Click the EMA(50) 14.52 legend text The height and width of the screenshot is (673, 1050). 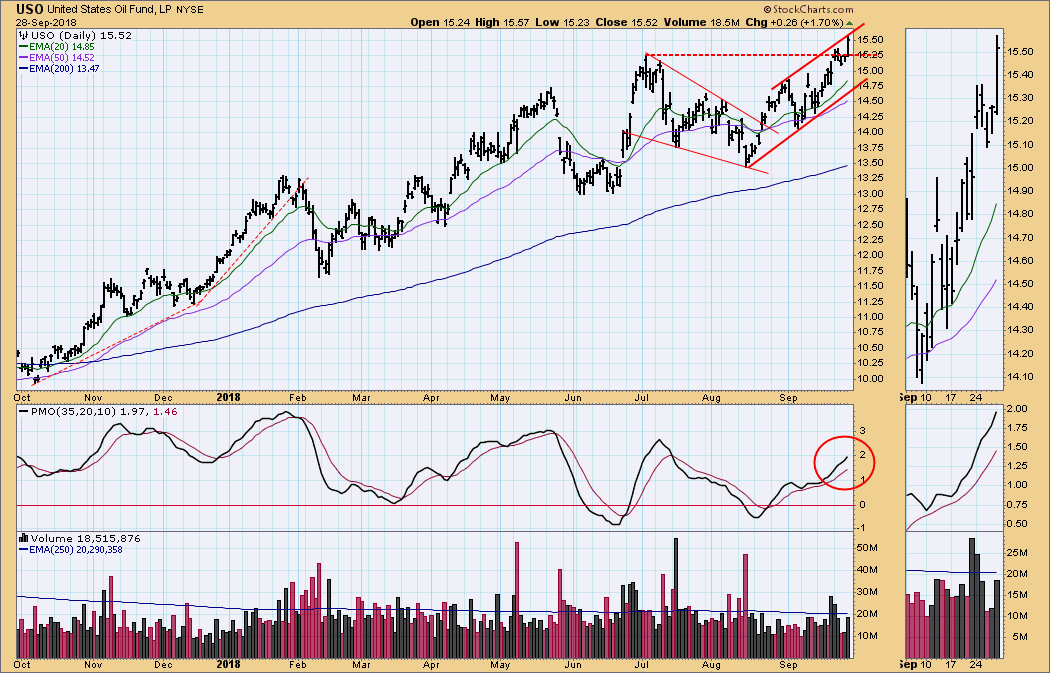tap(62, 58)
